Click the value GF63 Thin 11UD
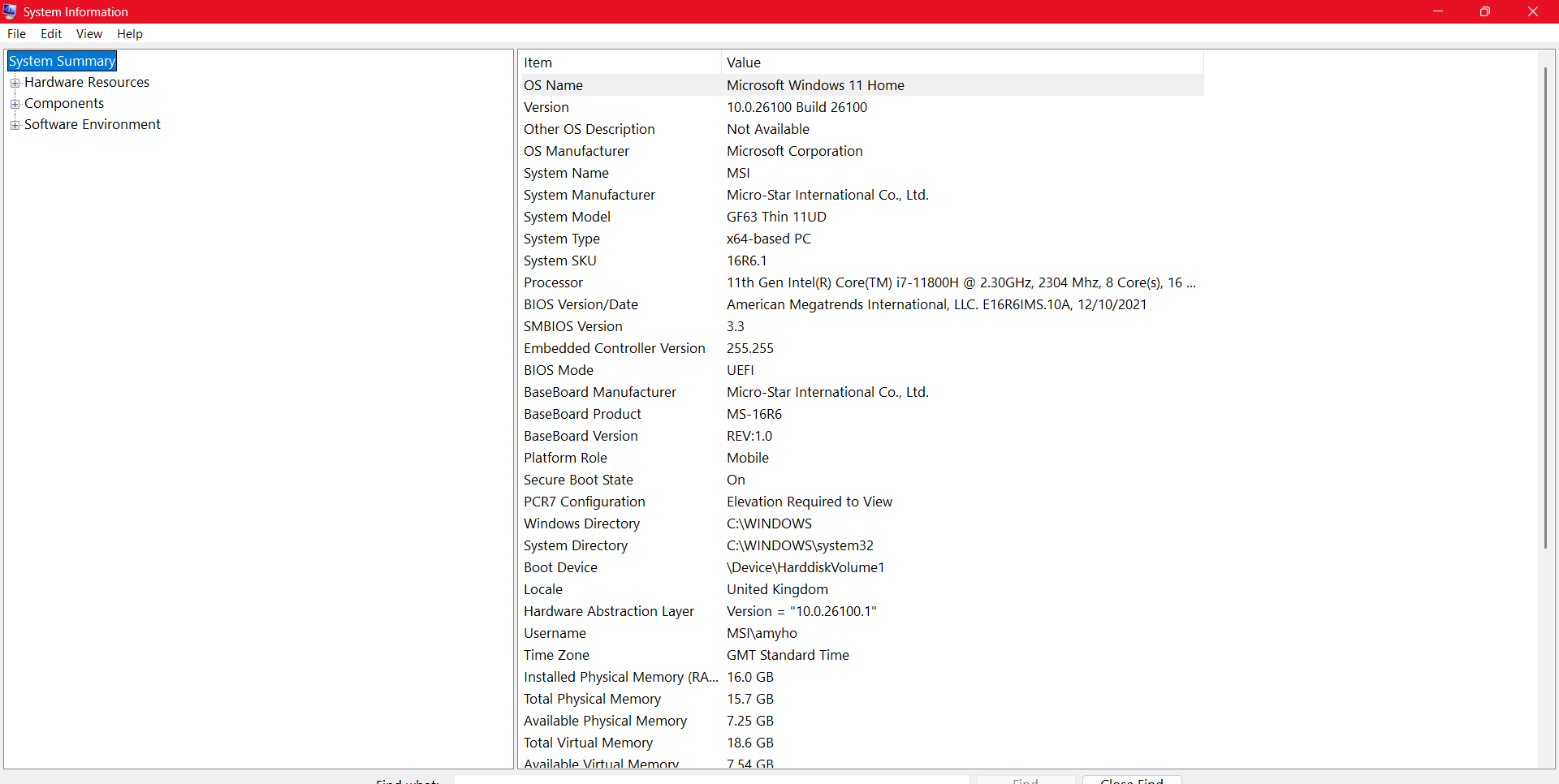1559x784 pixels. point(776,217)
